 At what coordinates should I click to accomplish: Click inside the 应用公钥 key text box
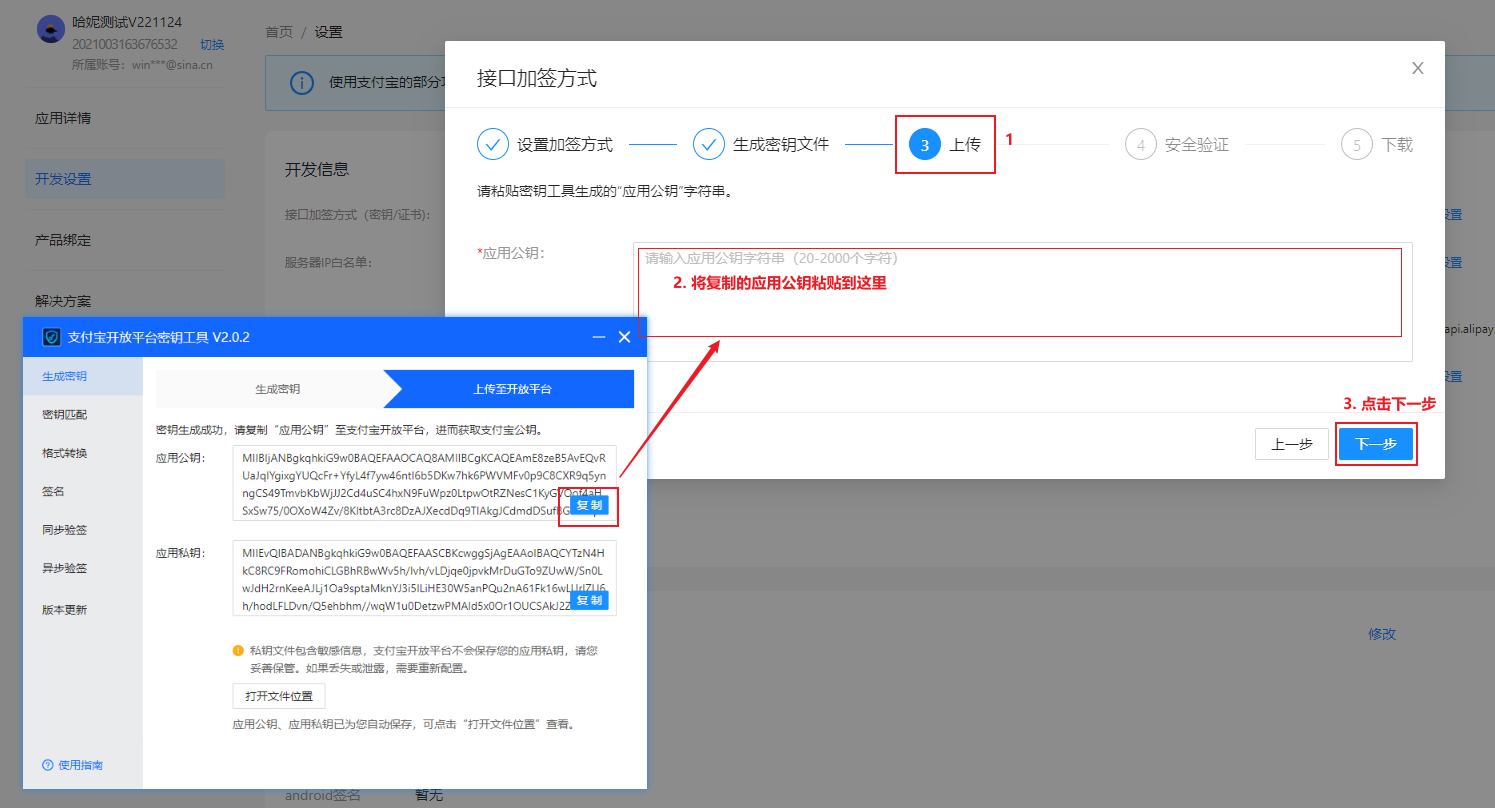coord(424,483)
